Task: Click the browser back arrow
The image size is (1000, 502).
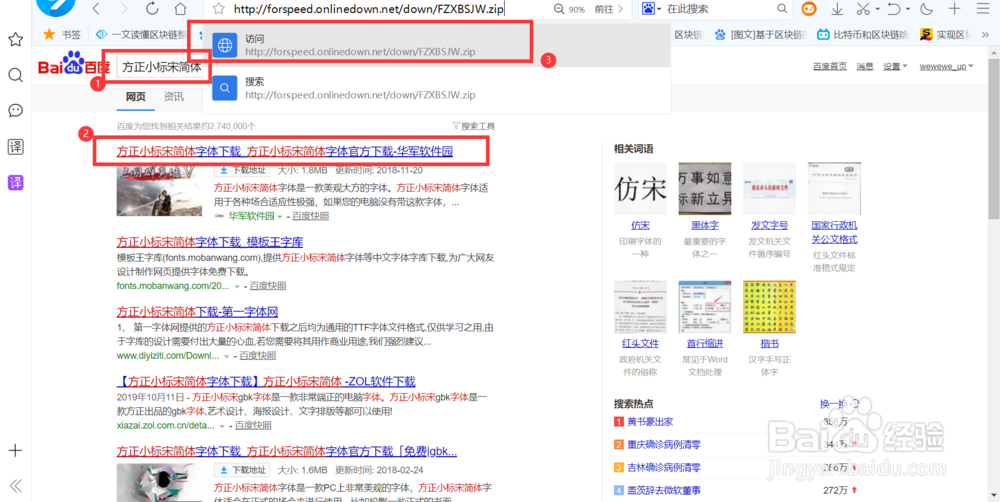Action: tap(96, 9)
